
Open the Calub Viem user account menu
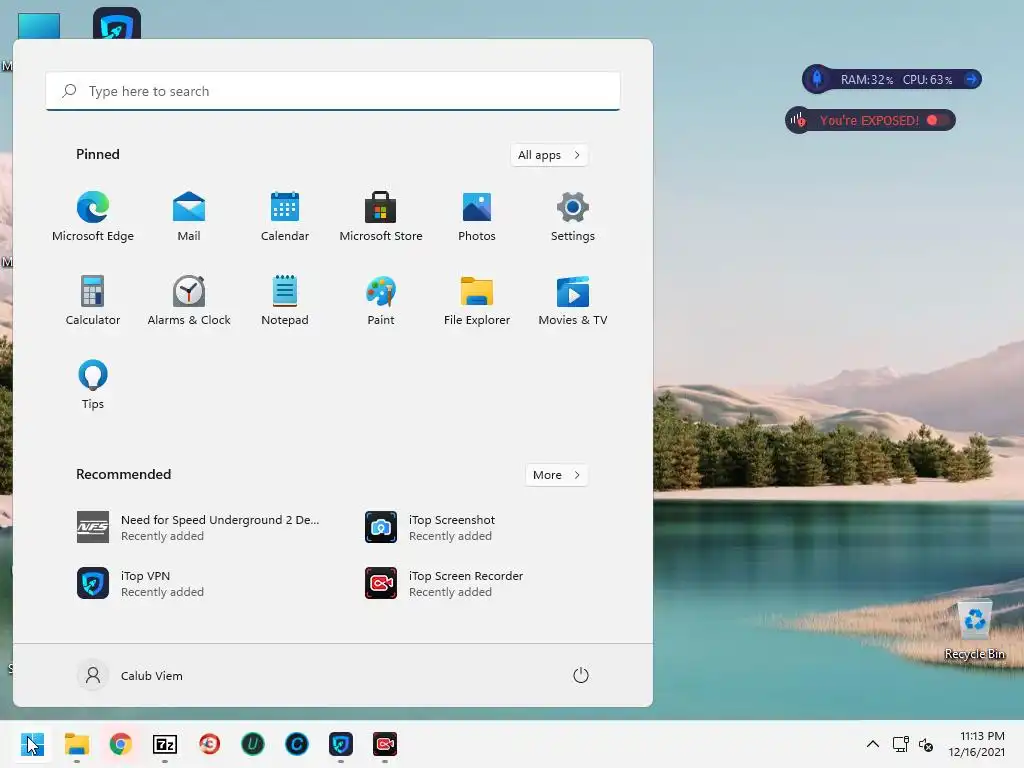130,675
